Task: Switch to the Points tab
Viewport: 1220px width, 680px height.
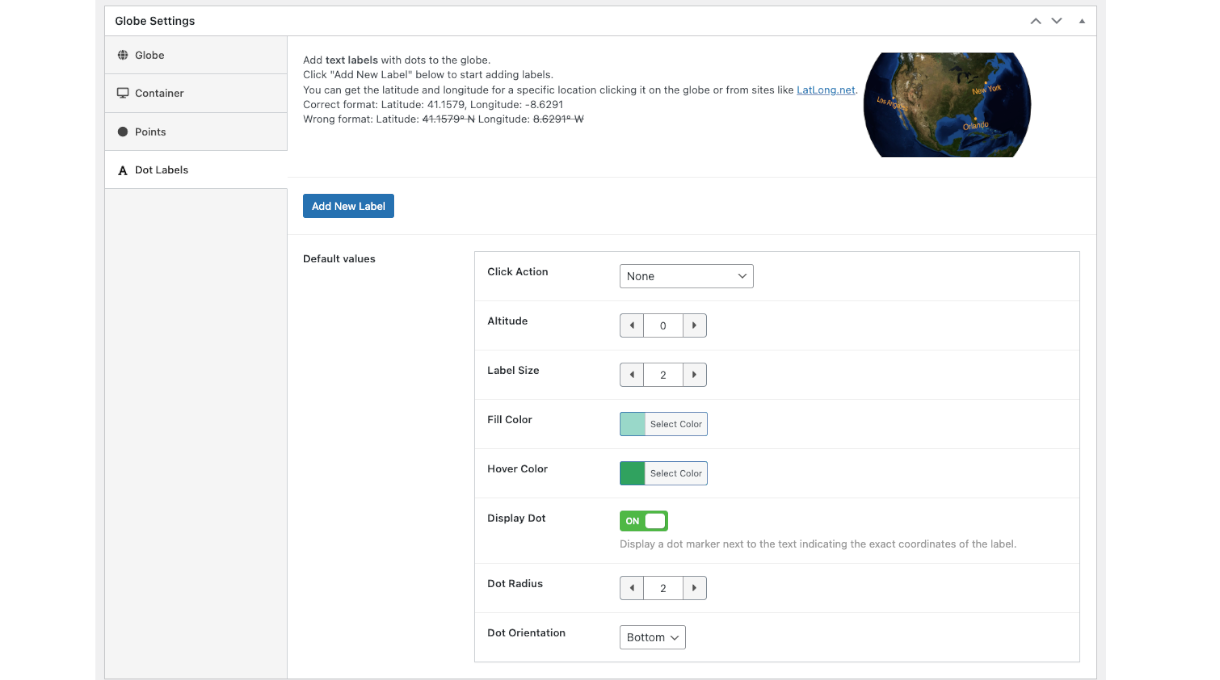Action: coord(150,132)
